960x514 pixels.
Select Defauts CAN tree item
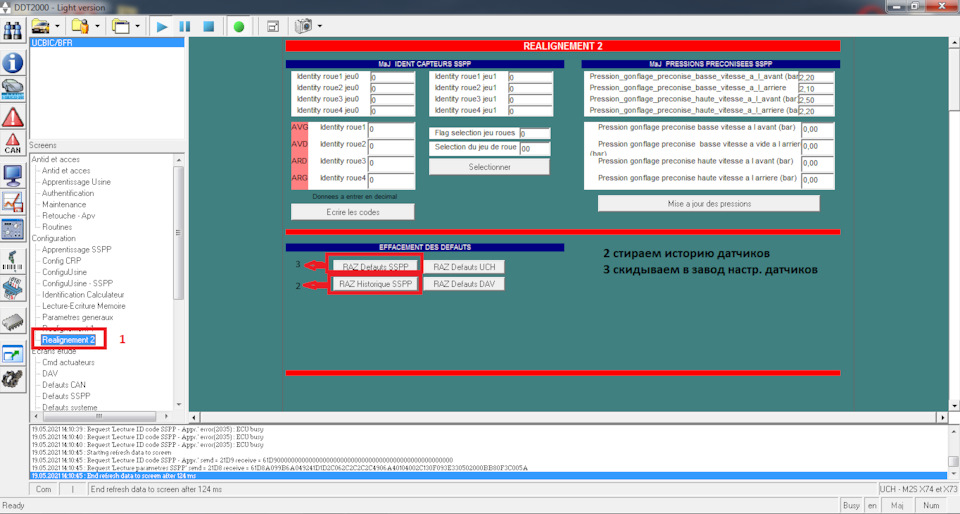click(x=64, y=385)
